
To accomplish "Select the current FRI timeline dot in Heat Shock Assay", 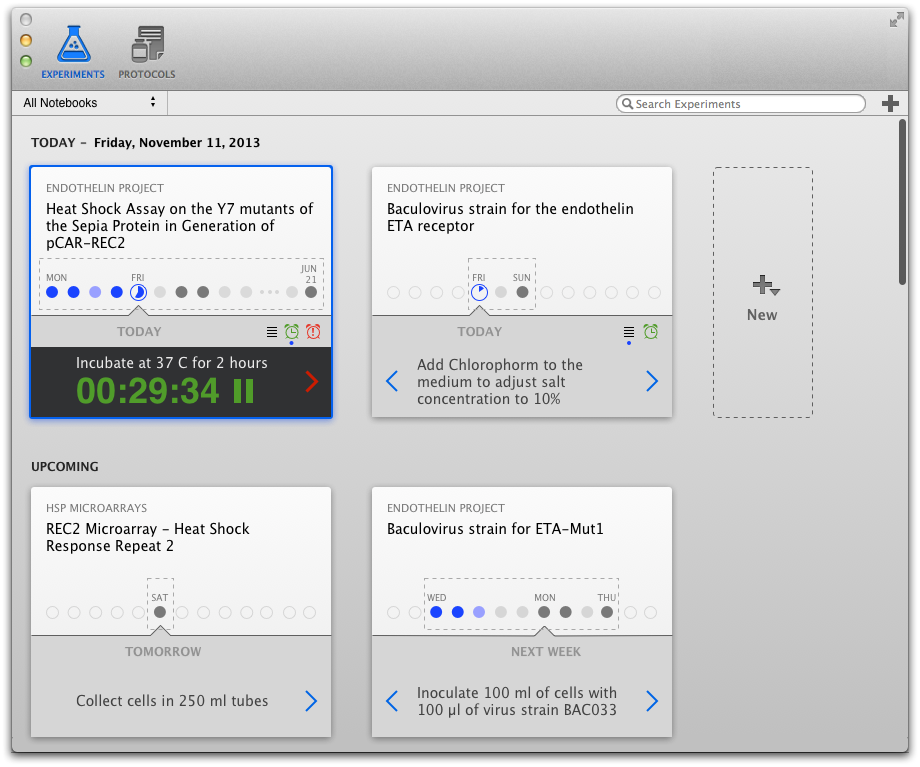I will 138,292.
